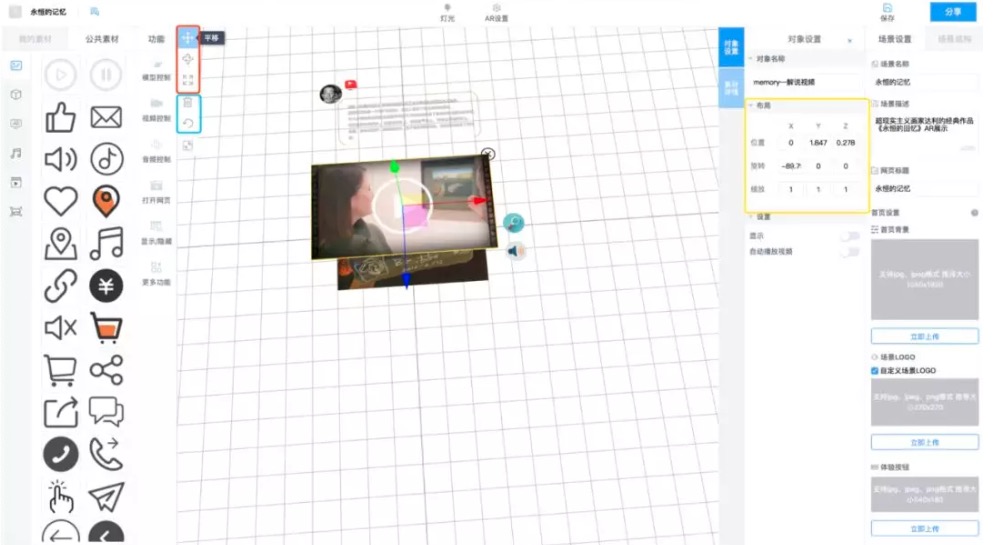Toggle the 自动播放视频 switch
Viewport: 995px width, 545px height.
[850, 252]
